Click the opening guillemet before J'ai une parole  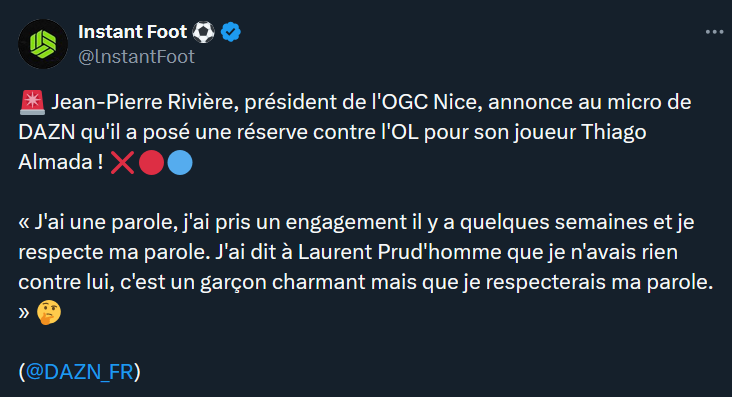pyautogui.click(x=24, y=223)
